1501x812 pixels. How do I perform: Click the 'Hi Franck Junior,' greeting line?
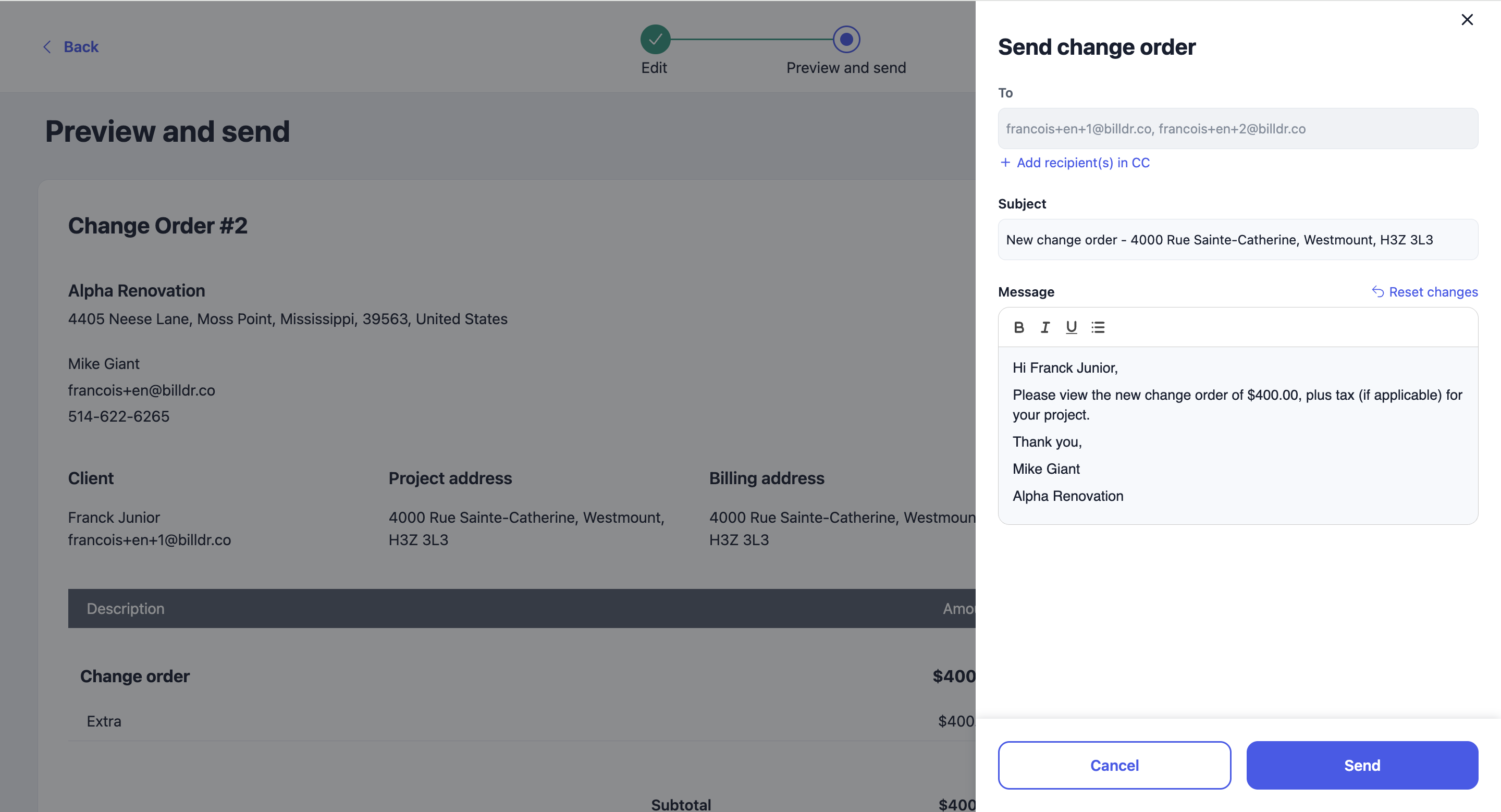coord(1065,367)
